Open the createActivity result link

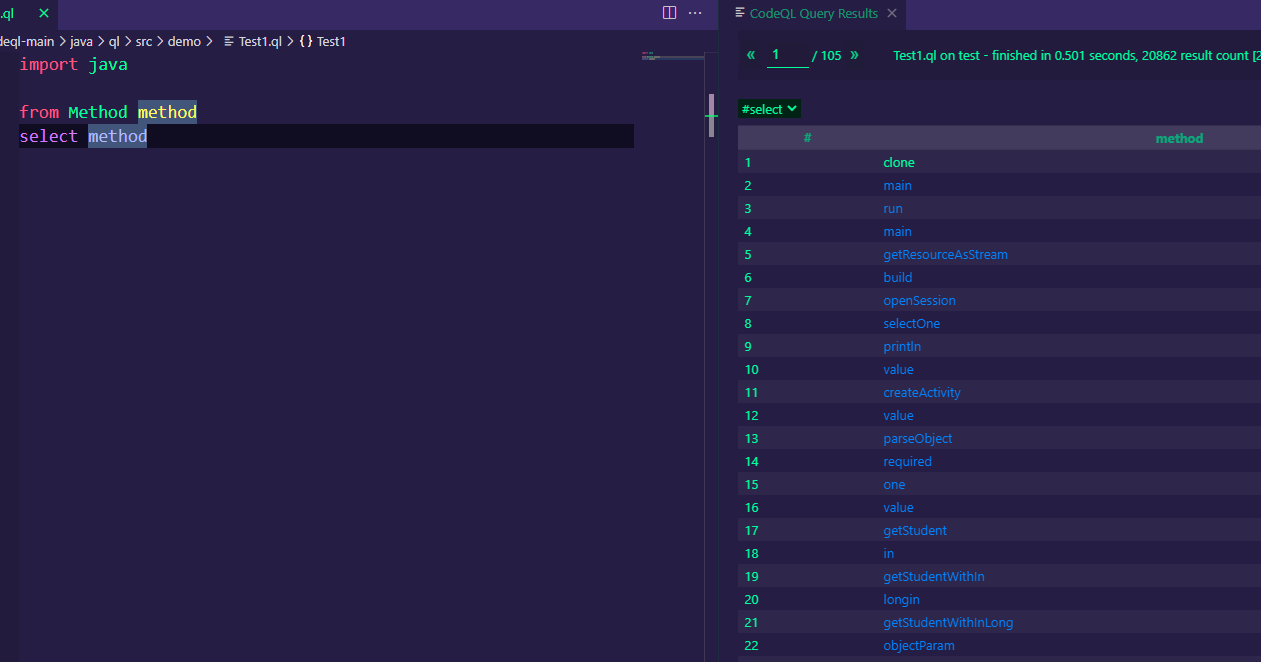tap(922, 392)
